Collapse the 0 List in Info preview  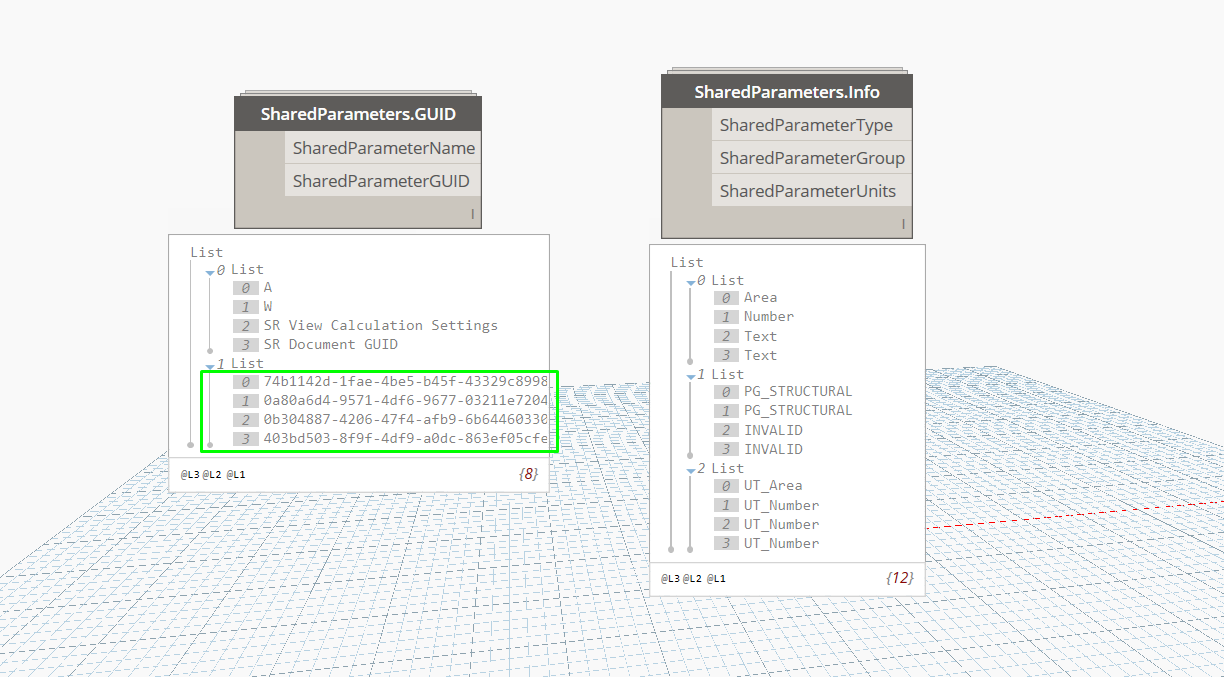click(690, 282)
